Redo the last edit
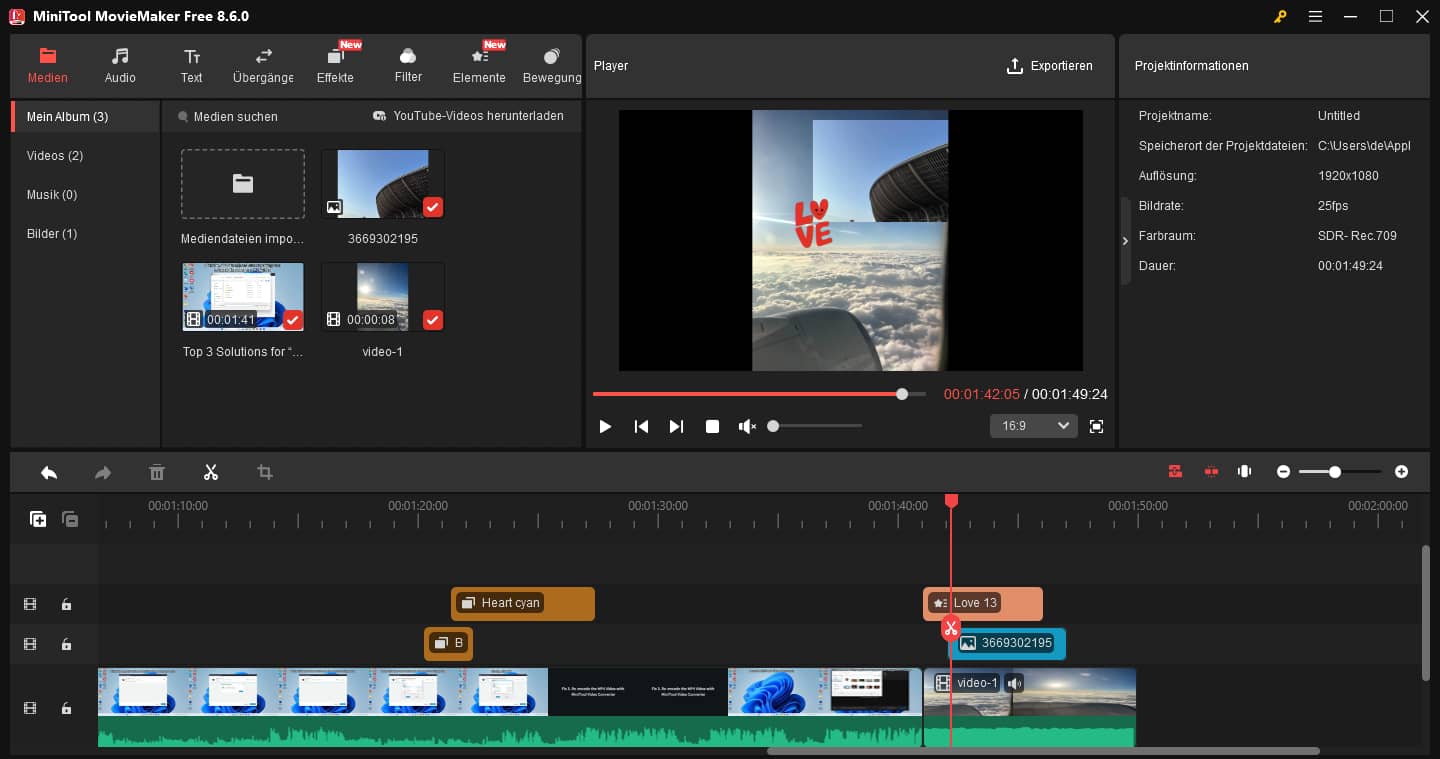 pyautogui.click(x=102, y=471)
